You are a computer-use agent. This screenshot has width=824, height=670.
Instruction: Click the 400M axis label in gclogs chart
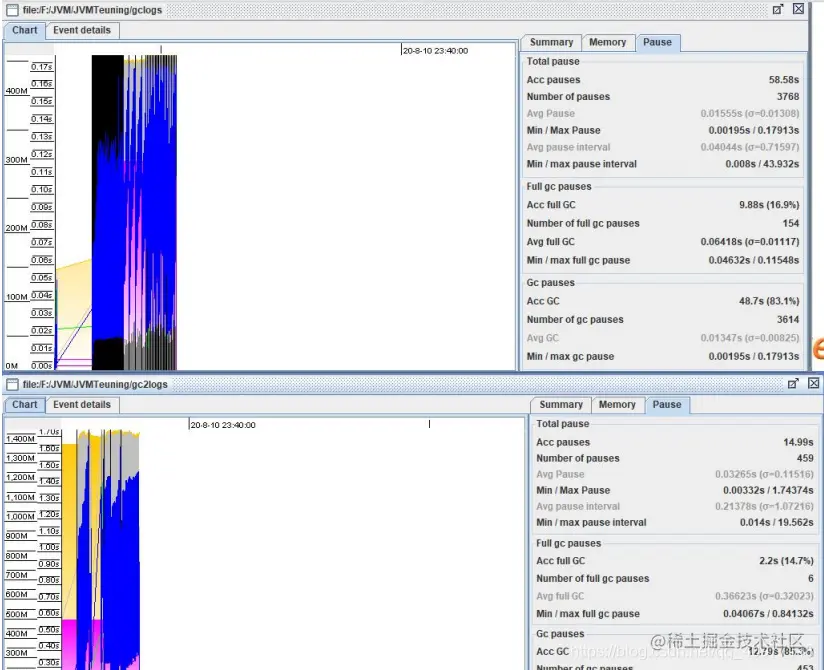[16, 91]
